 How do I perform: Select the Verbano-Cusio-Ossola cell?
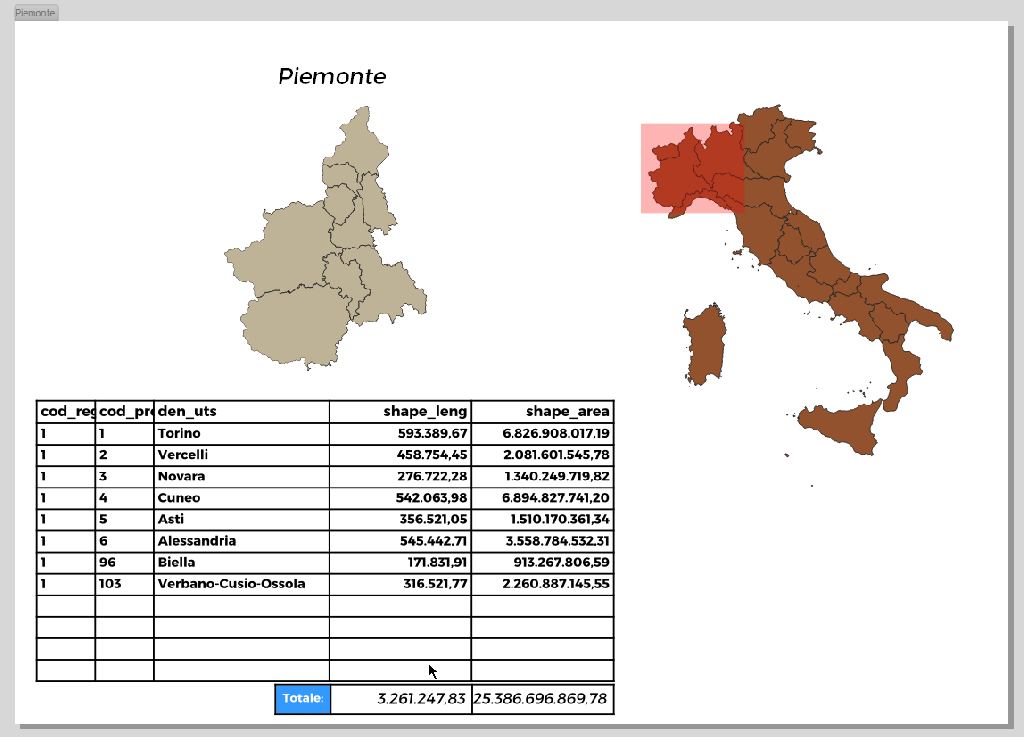tap(231, 584)
